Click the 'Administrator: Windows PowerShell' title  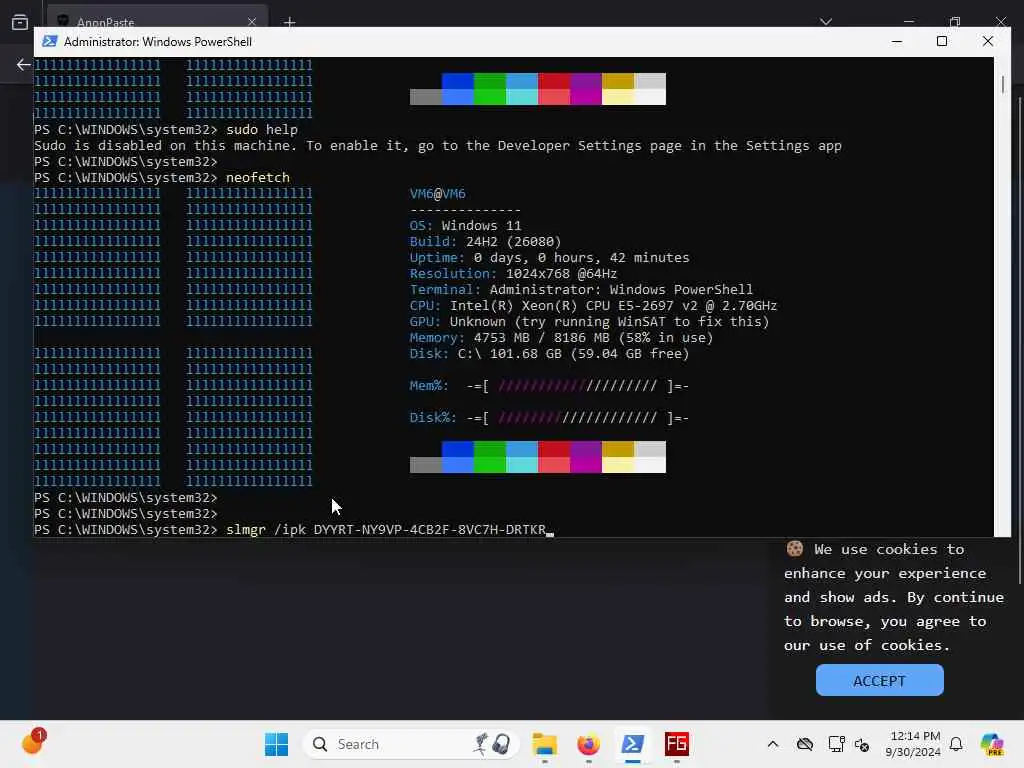tap(158, 41)
